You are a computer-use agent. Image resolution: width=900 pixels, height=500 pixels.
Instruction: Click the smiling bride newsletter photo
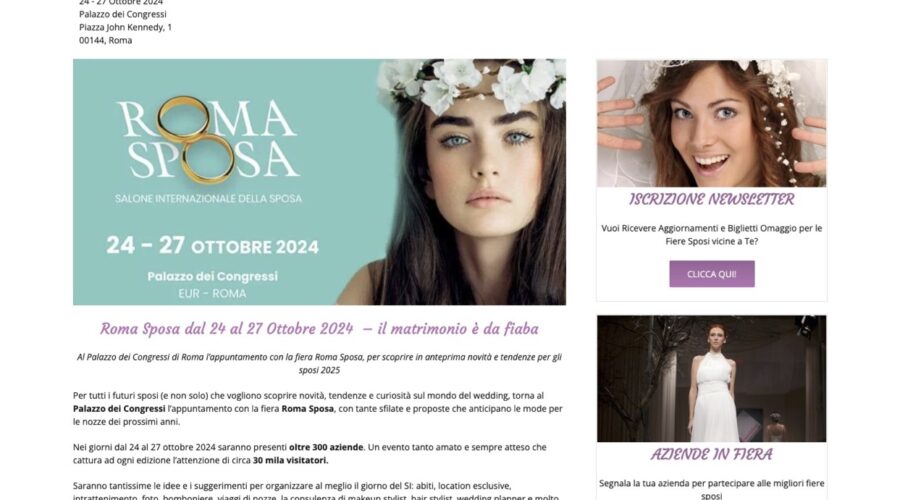click(711, 123)
